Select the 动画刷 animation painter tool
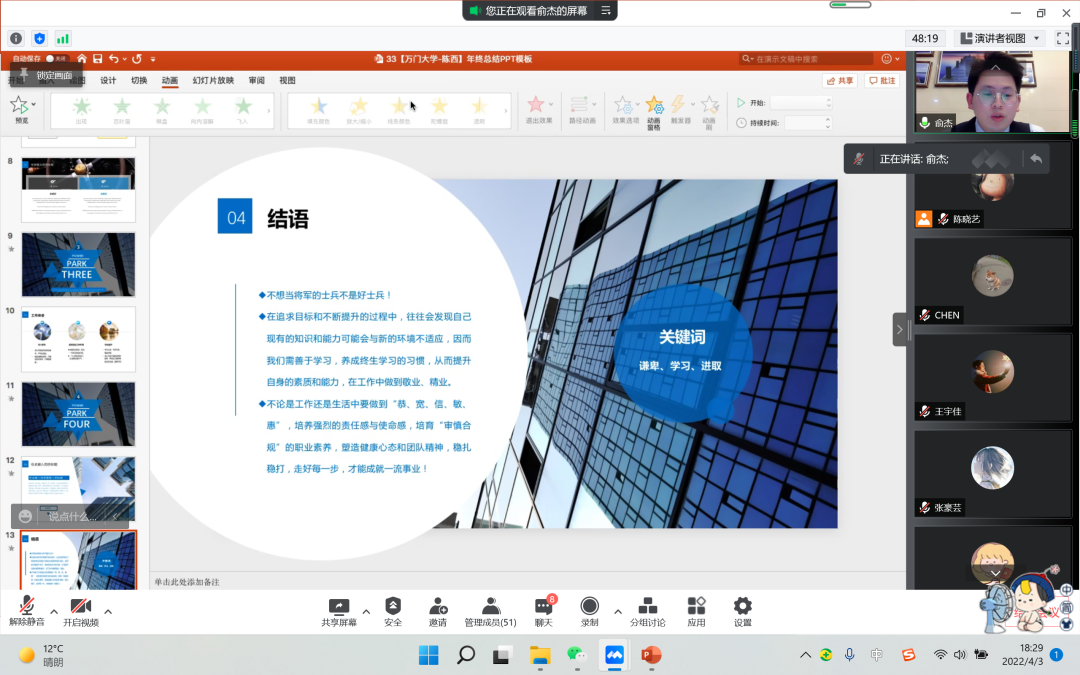Screen dimensions: 1080x675 coord(711,108)
